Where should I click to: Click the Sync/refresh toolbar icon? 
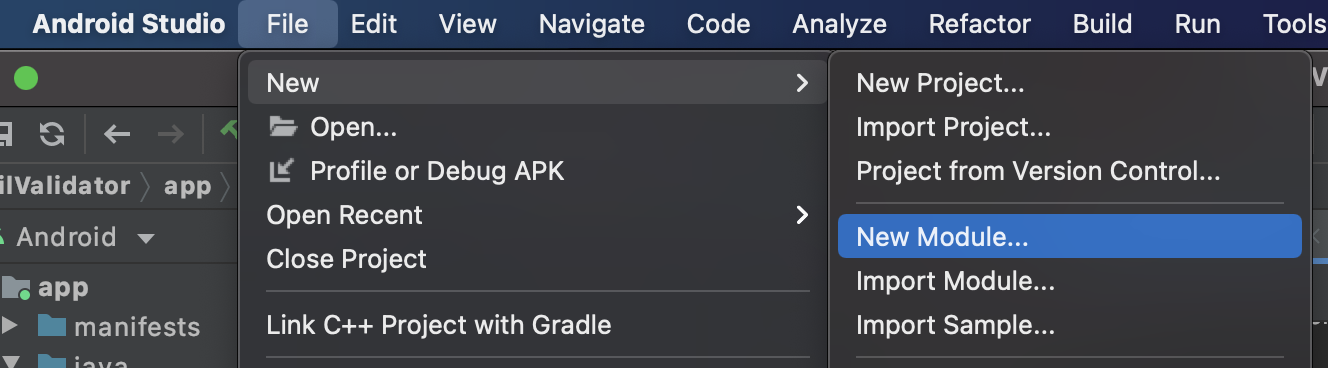52,134
